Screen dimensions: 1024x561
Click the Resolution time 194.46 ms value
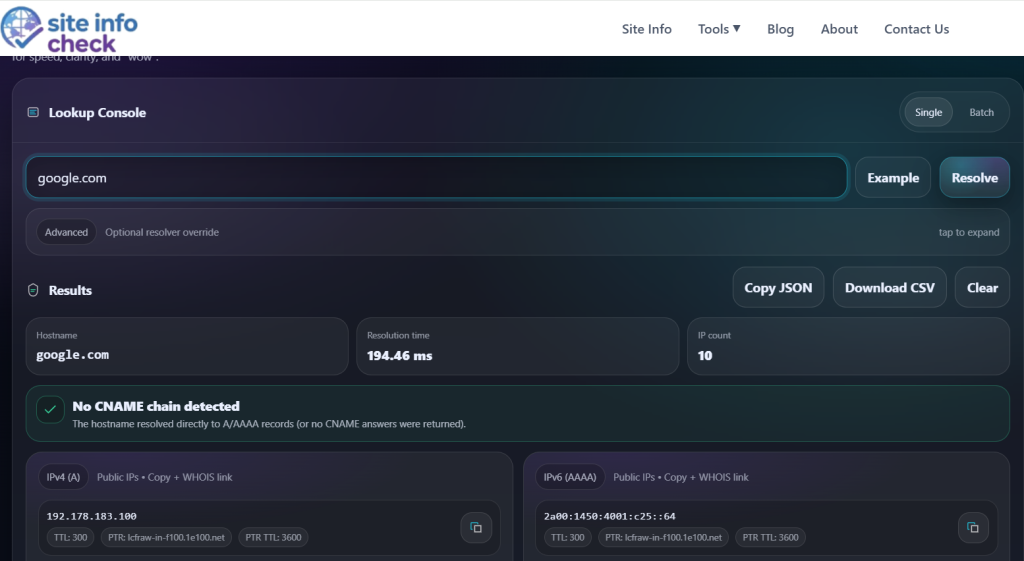point(400,356)
